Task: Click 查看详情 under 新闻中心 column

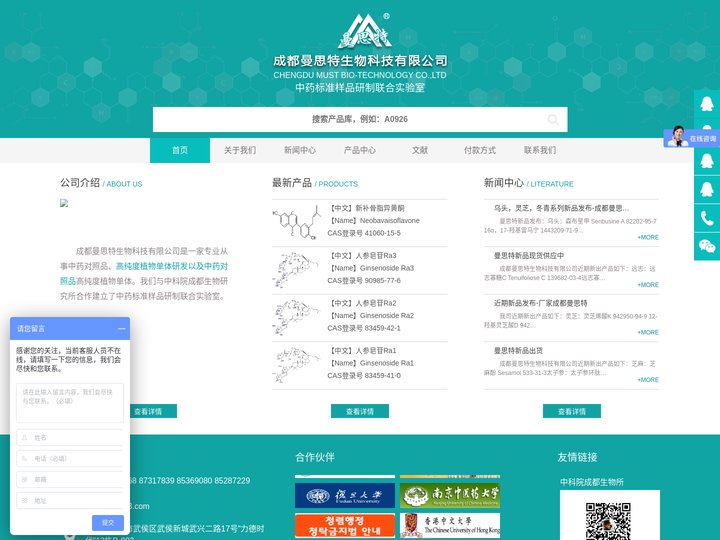Action: point(572,411)
